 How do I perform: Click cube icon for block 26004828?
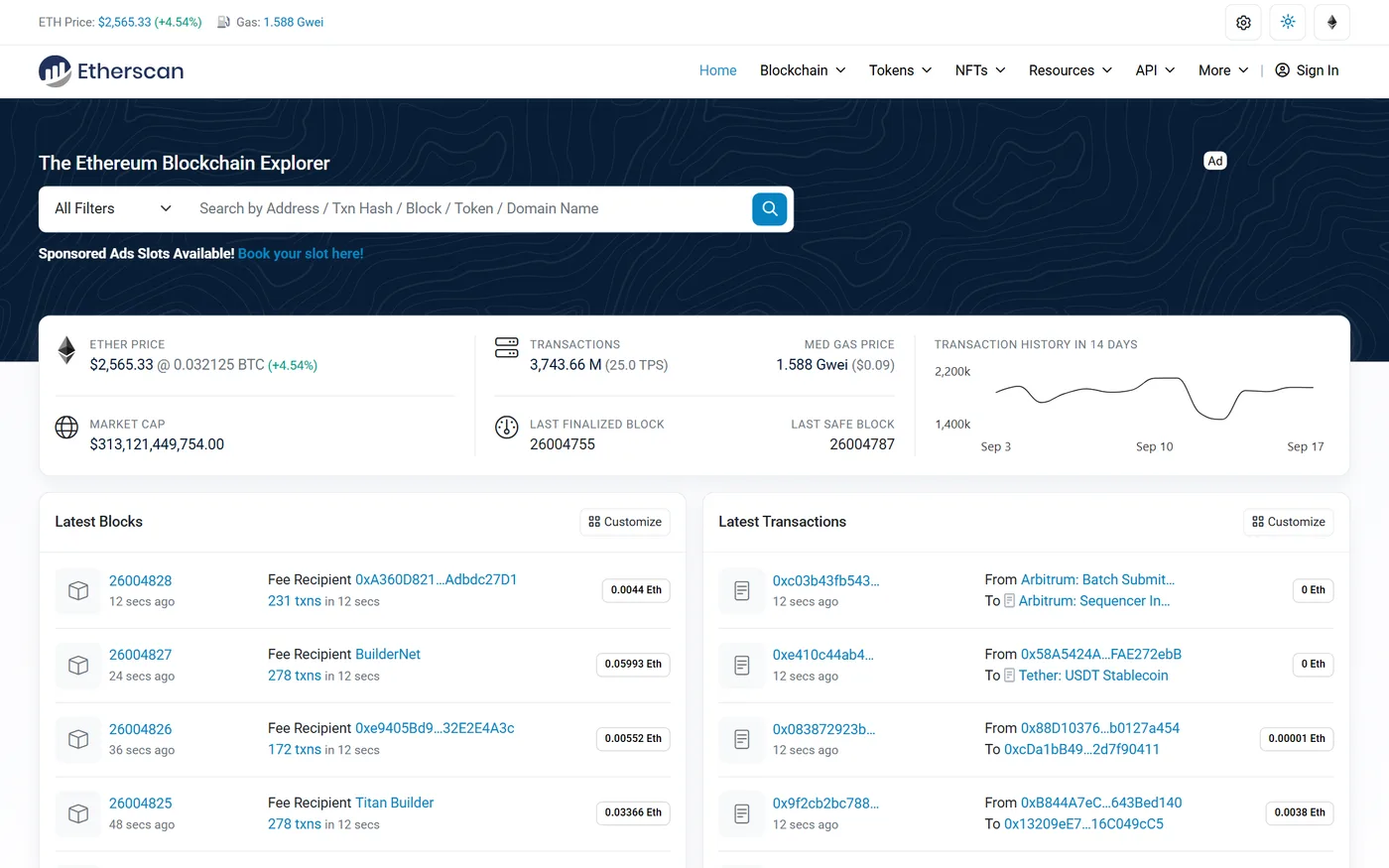pyautogui.click(x=78, y=590)
